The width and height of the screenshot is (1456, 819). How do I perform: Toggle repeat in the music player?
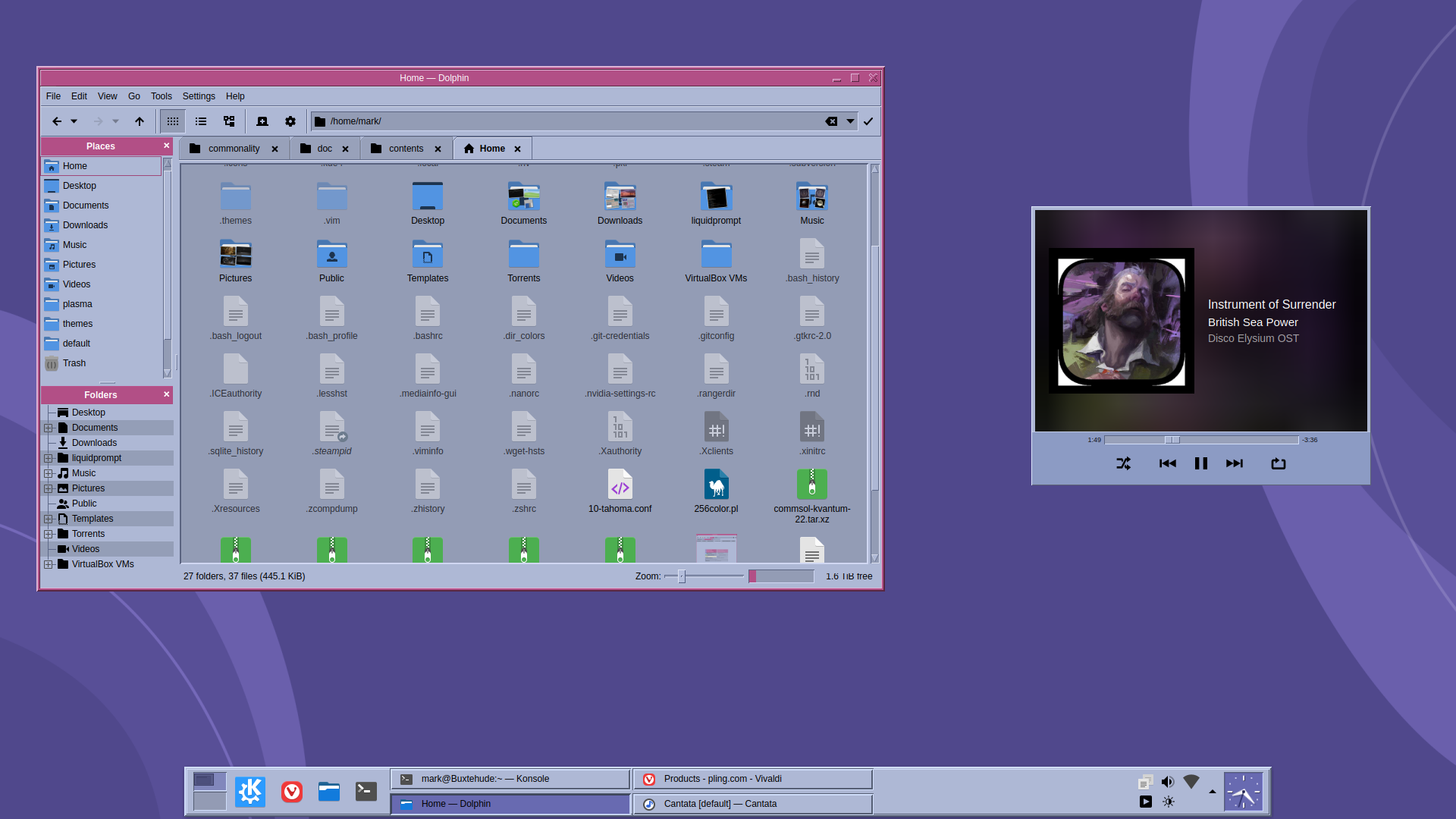coord(1279,463)
